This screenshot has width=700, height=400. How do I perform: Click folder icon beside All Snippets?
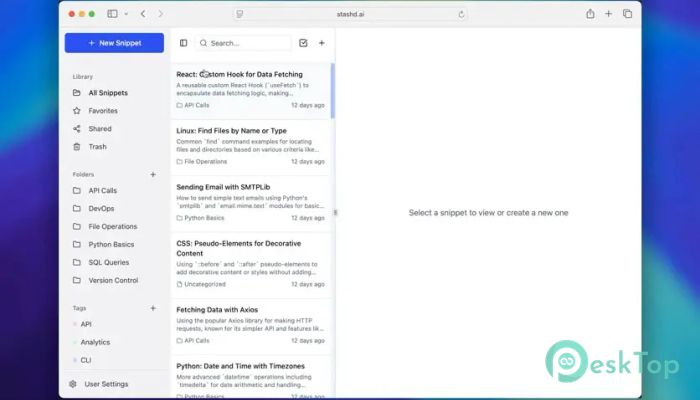pos(77,93)
